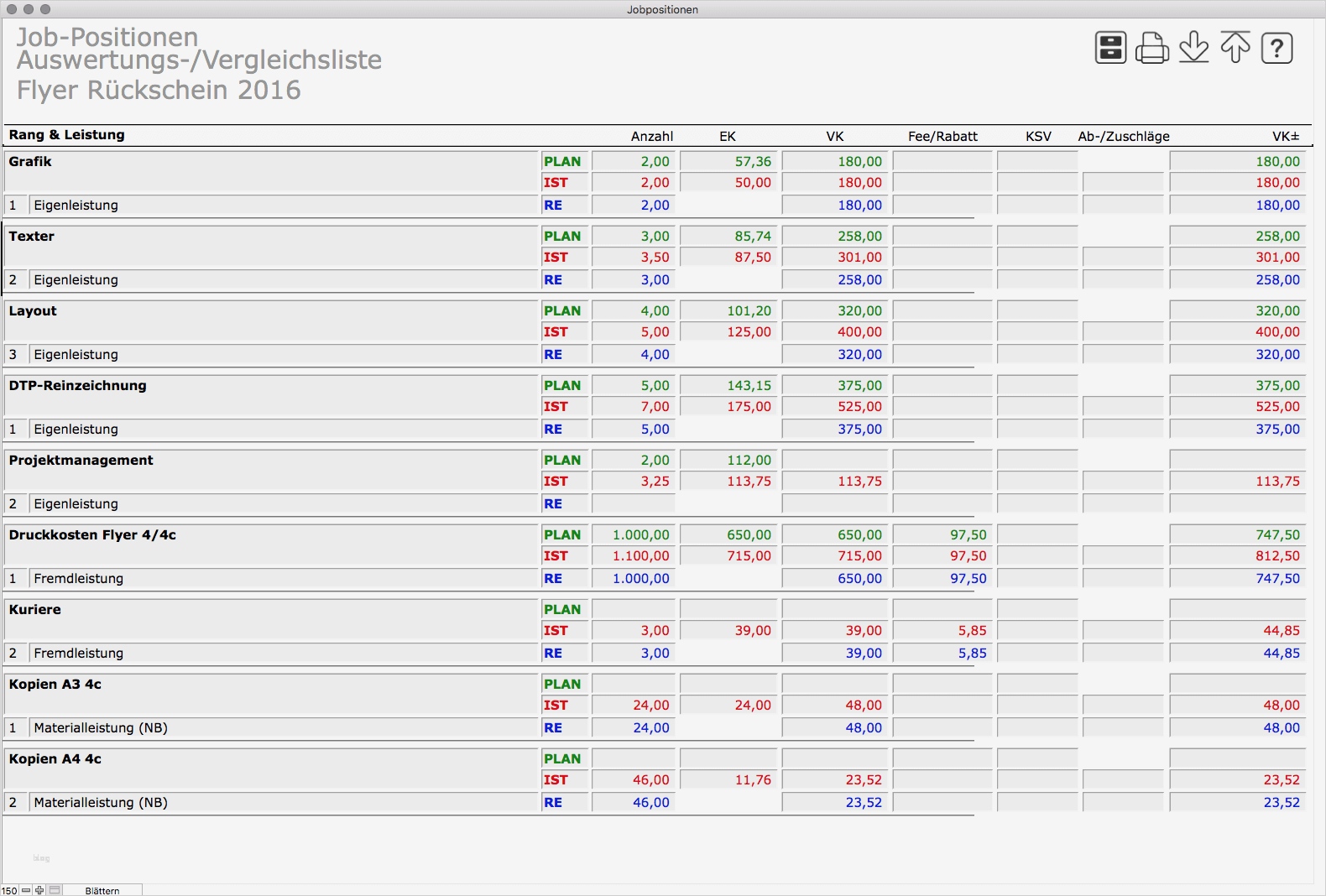
Task: Click the DTP-Reinzeichnung PLAN EK value 143,15
Action: (x=728, y=385)
